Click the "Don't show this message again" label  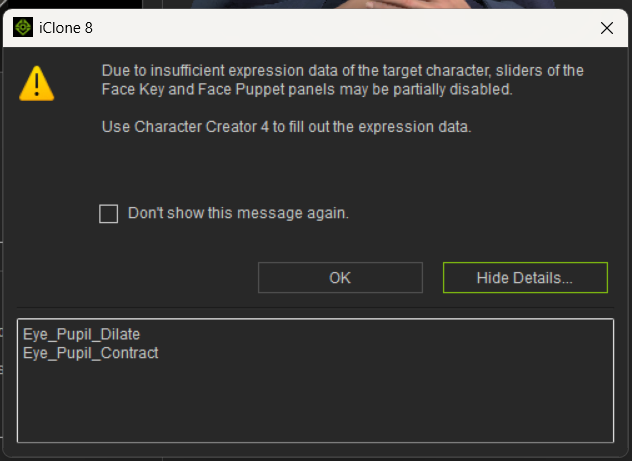tap(238, 213)
